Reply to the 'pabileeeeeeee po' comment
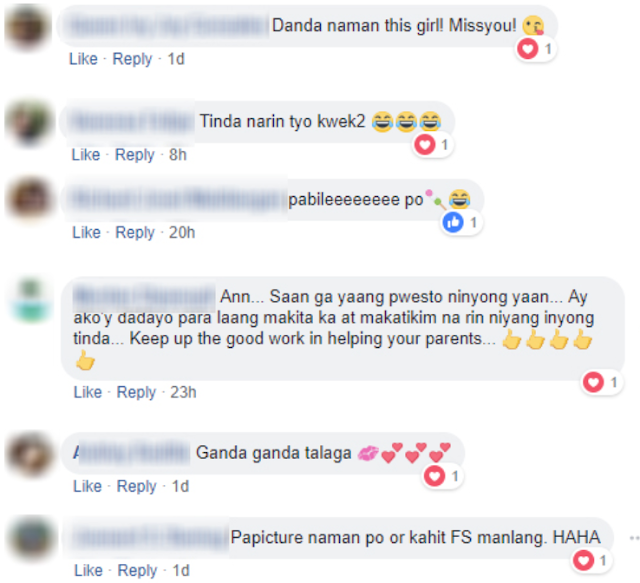Viewport: 640px width, 583px height. pos(135,233)
